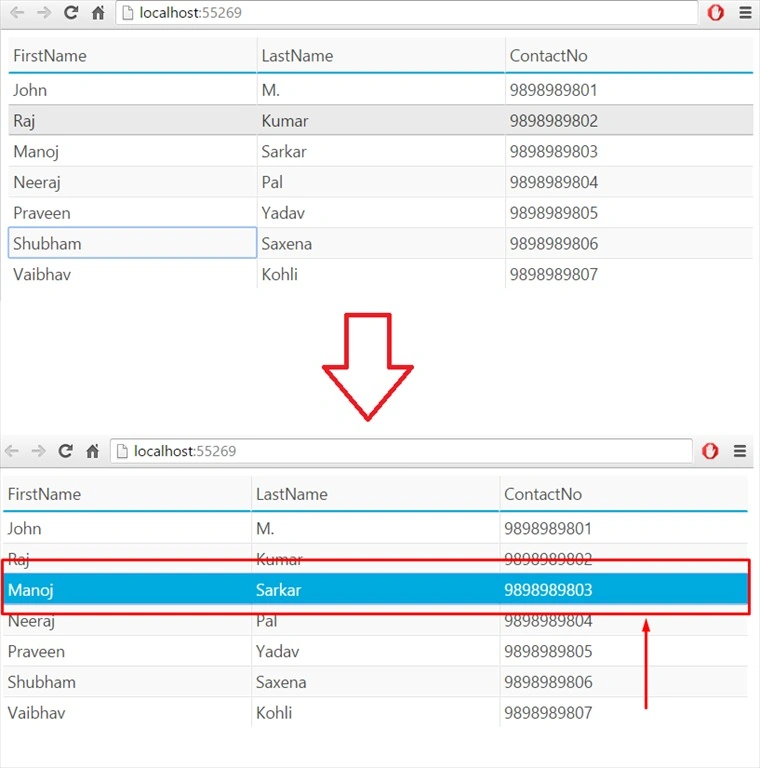The width and height of the screenshot is (760, 768).
Task: Open the hamburger menu in upper browser
Action: pyautogui.click(x=745, y=13)
